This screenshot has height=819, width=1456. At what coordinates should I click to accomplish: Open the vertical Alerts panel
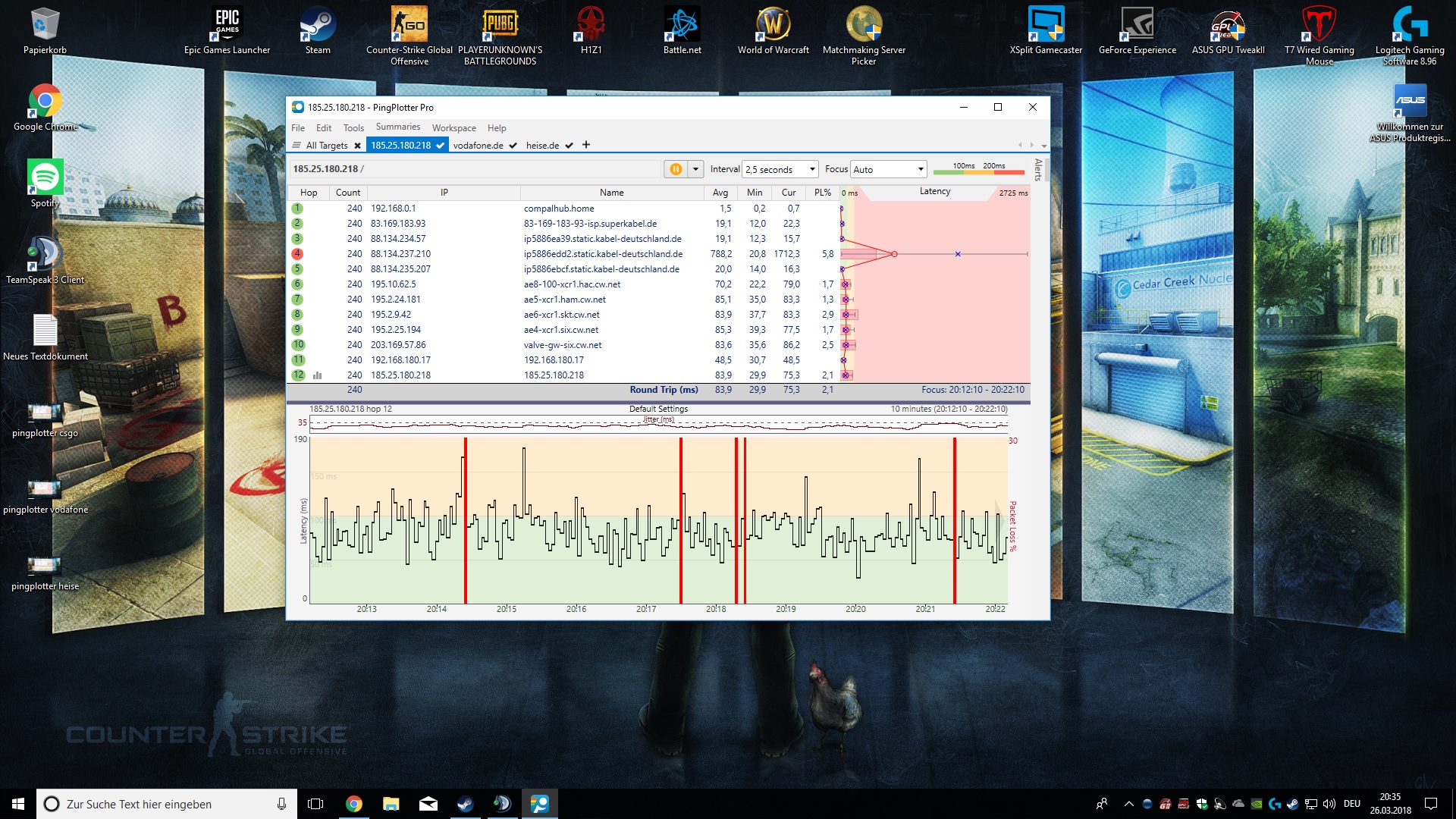tap(1038, 169)
